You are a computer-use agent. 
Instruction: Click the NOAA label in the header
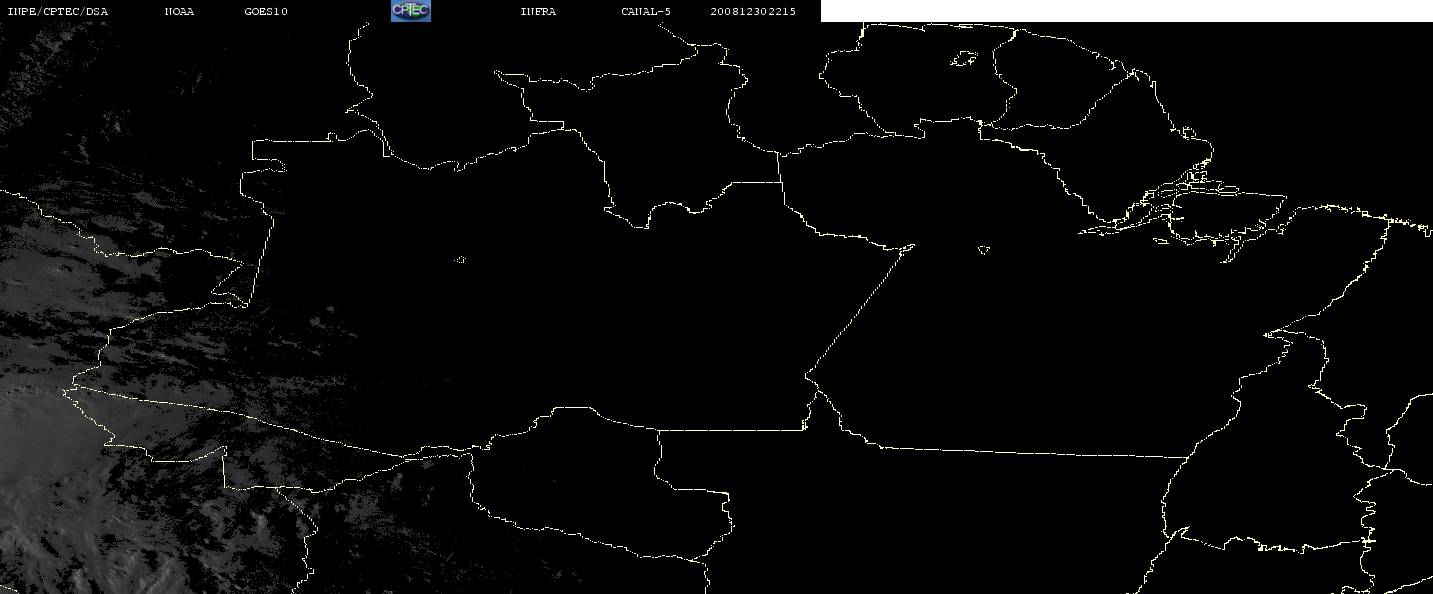point(179,11)
